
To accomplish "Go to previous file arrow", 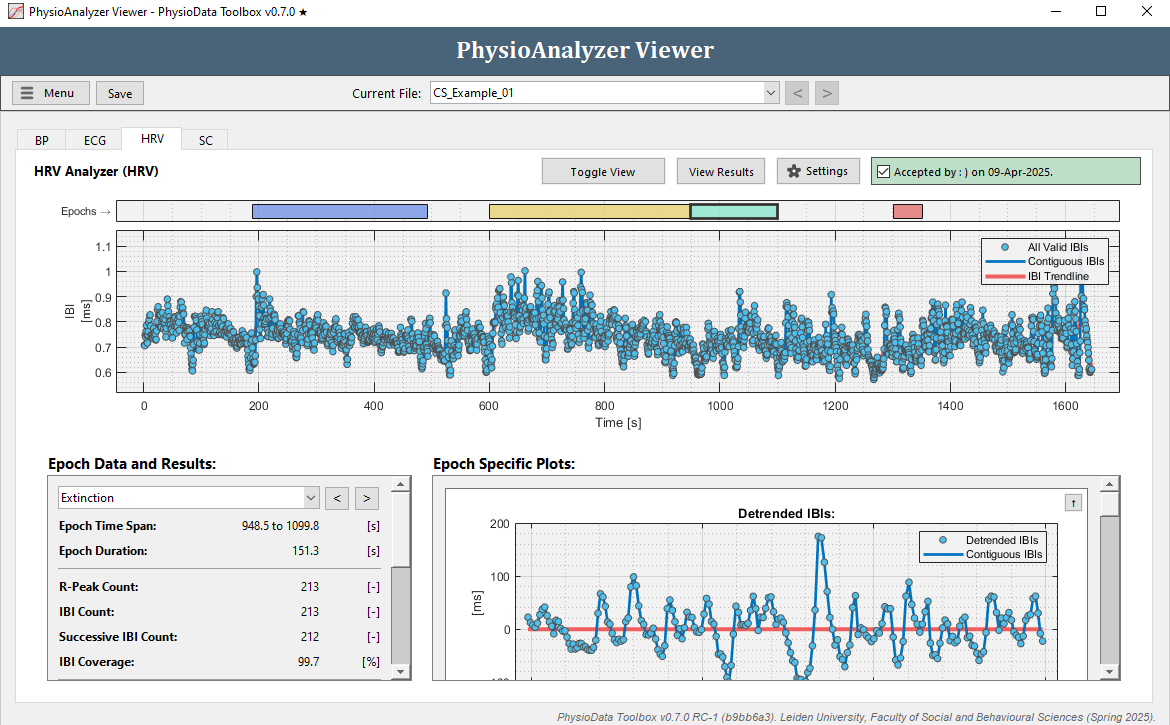I will (x=797, y=93).
